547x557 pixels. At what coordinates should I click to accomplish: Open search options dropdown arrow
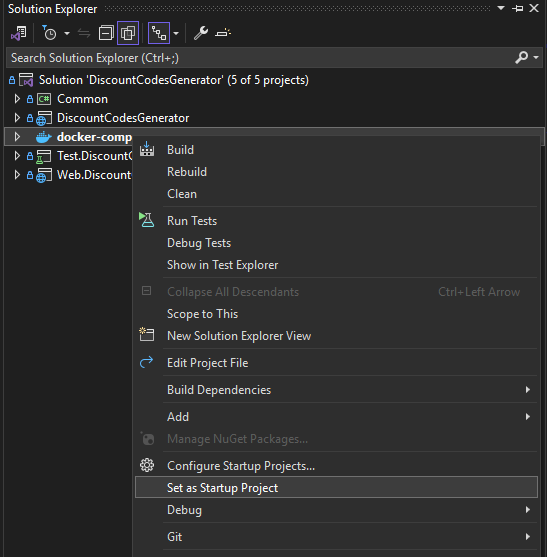click(x=536, y=57)
